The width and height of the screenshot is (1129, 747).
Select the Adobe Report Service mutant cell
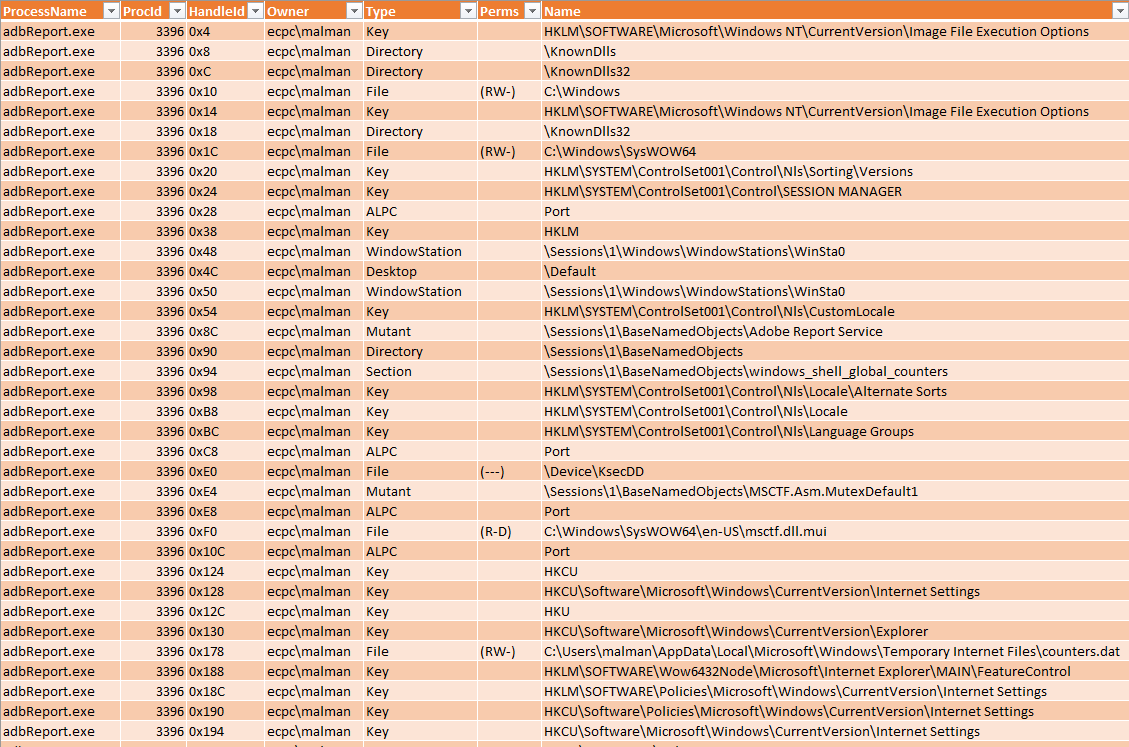(x=835, y=331)
